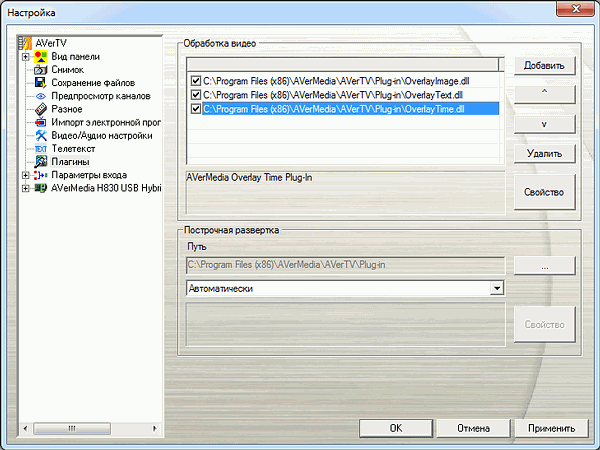Open the Разное remote control icon
The width and height of the screenshot is (600, 450).
pyautogui.click(x=41, y=109)
